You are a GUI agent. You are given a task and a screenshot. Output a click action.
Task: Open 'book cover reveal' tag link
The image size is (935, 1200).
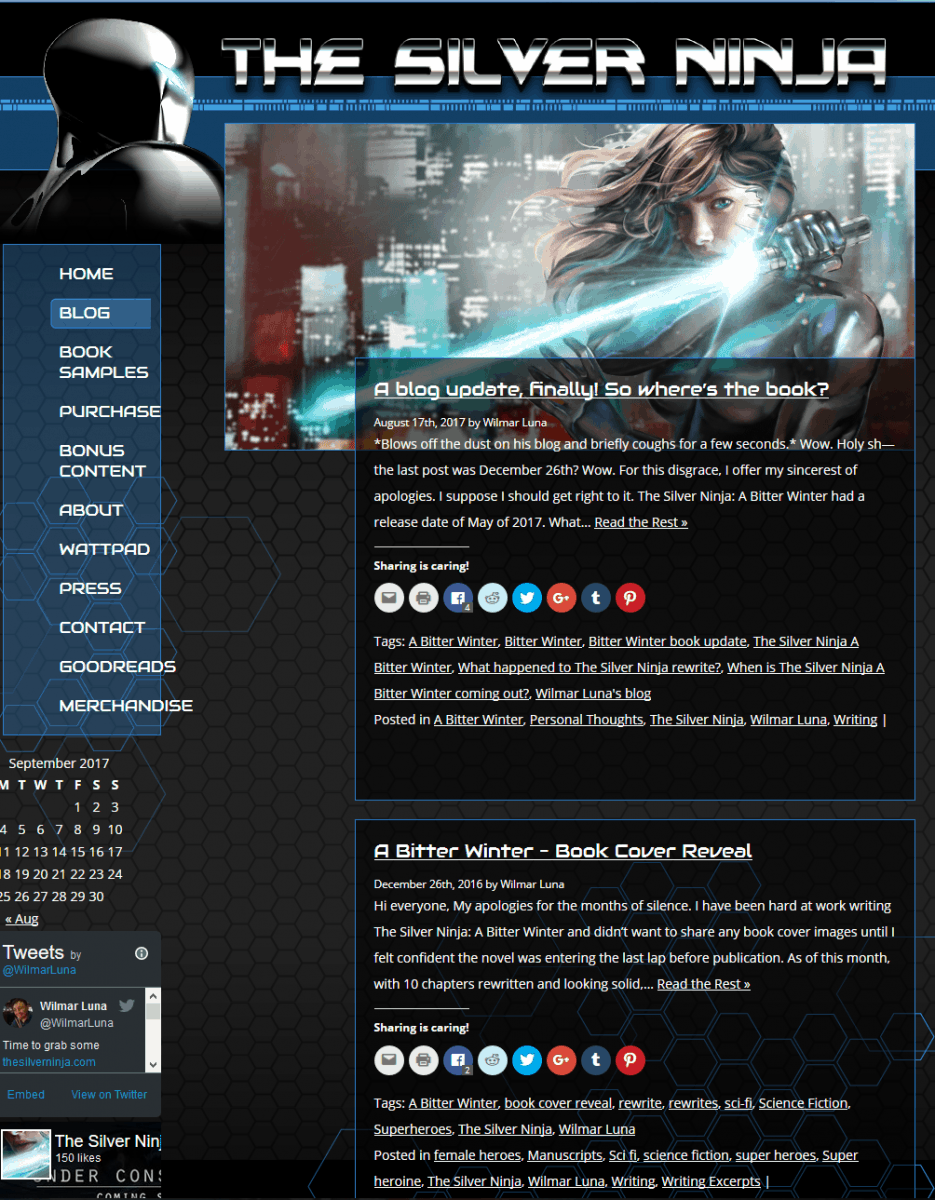[558, 1103]
